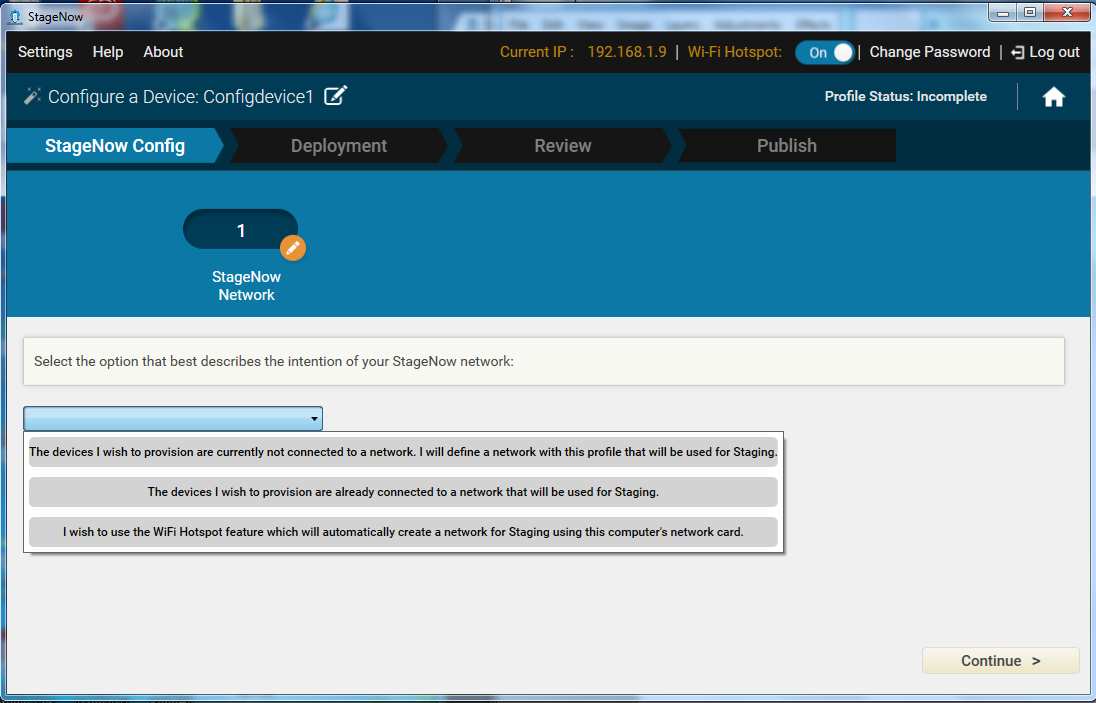Click the orange pencil on step 1 badge
Viewport: 1096px width, 703px height.
pyautogui.click(x=292, y=247)
